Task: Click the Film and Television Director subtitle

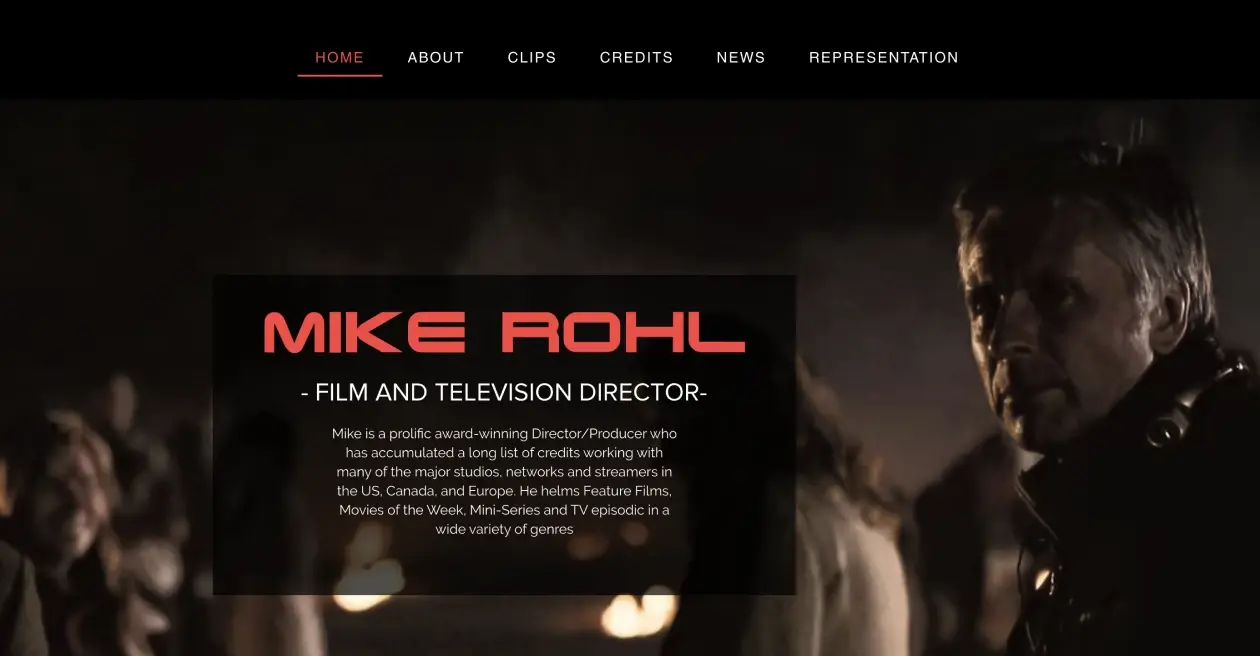Action: (504, 393)
